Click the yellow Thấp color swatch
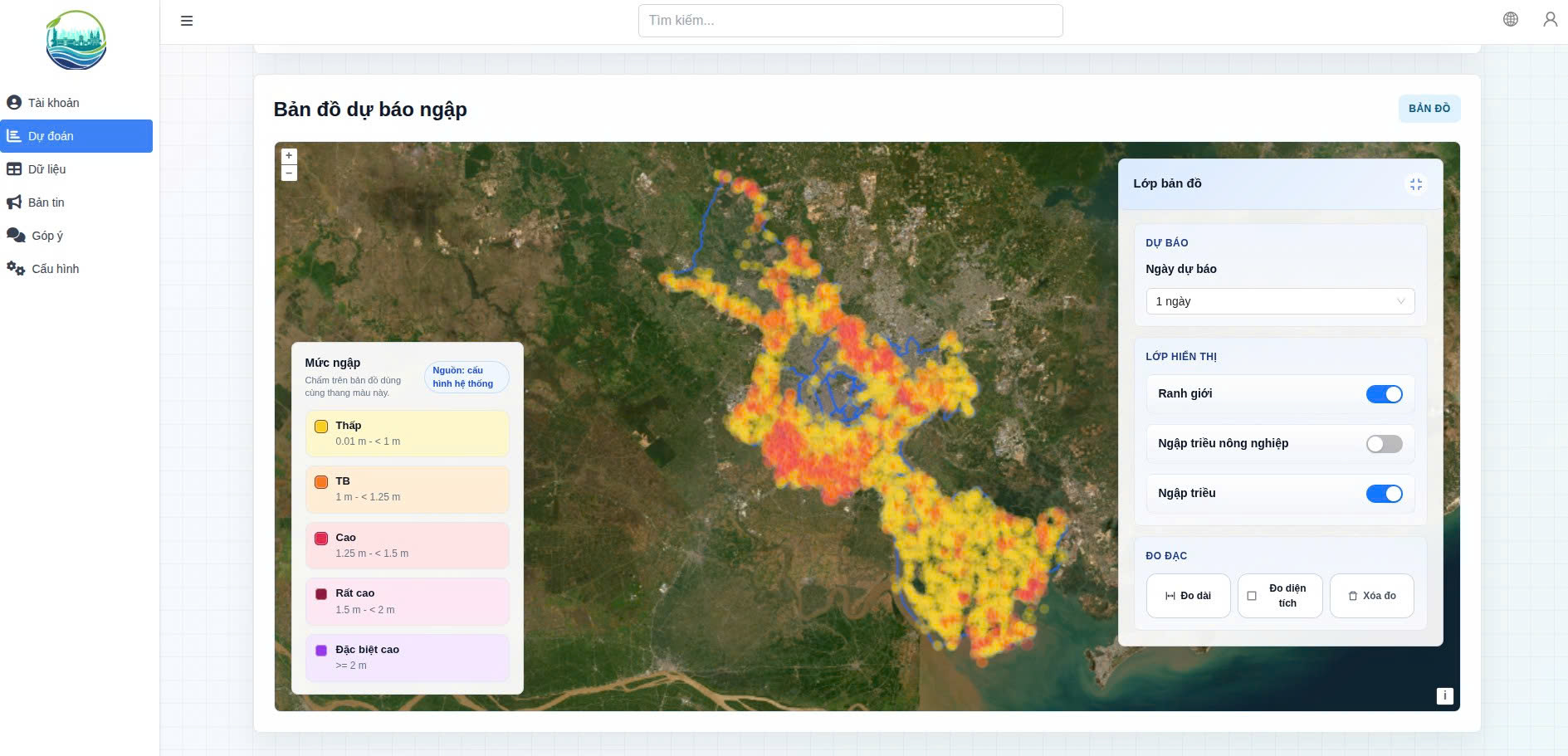 click(x=321, y=427)
